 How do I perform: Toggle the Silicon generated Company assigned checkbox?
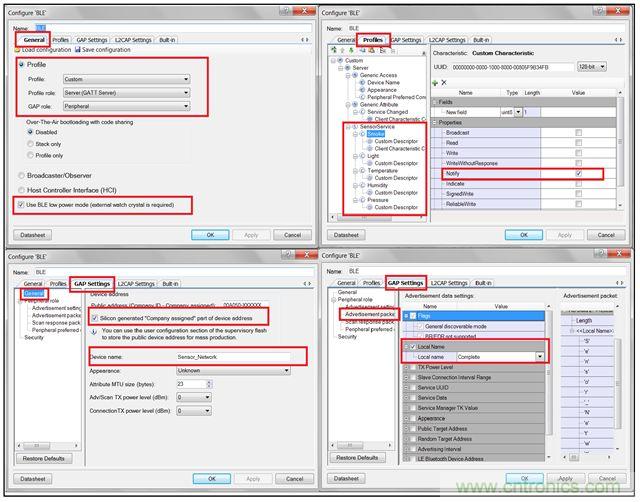tap(94, 317)
